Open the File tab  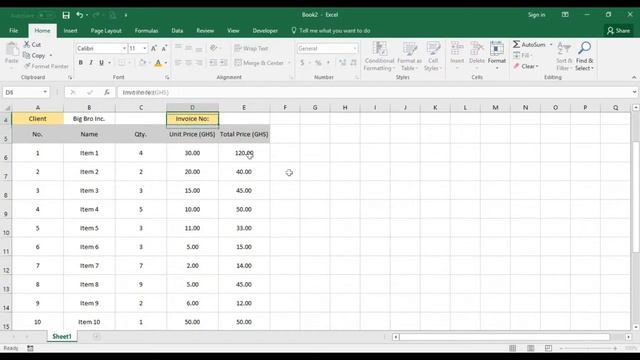[x=13, y=31]
